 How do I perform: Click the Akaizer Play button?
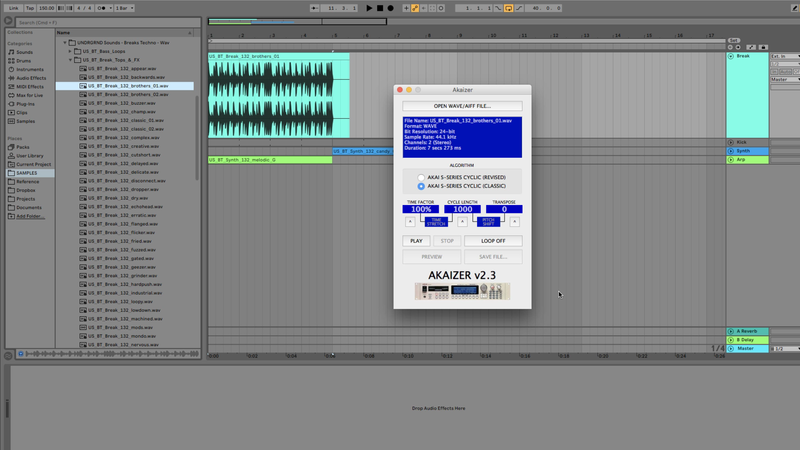click(416, 241)
